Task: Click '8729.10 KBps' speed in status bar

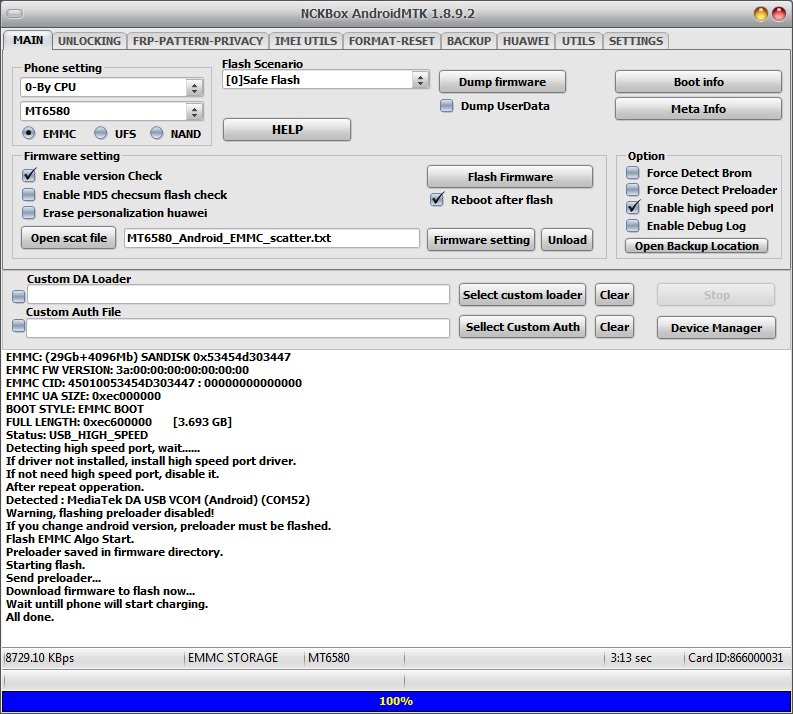Action: click(39, 658)
